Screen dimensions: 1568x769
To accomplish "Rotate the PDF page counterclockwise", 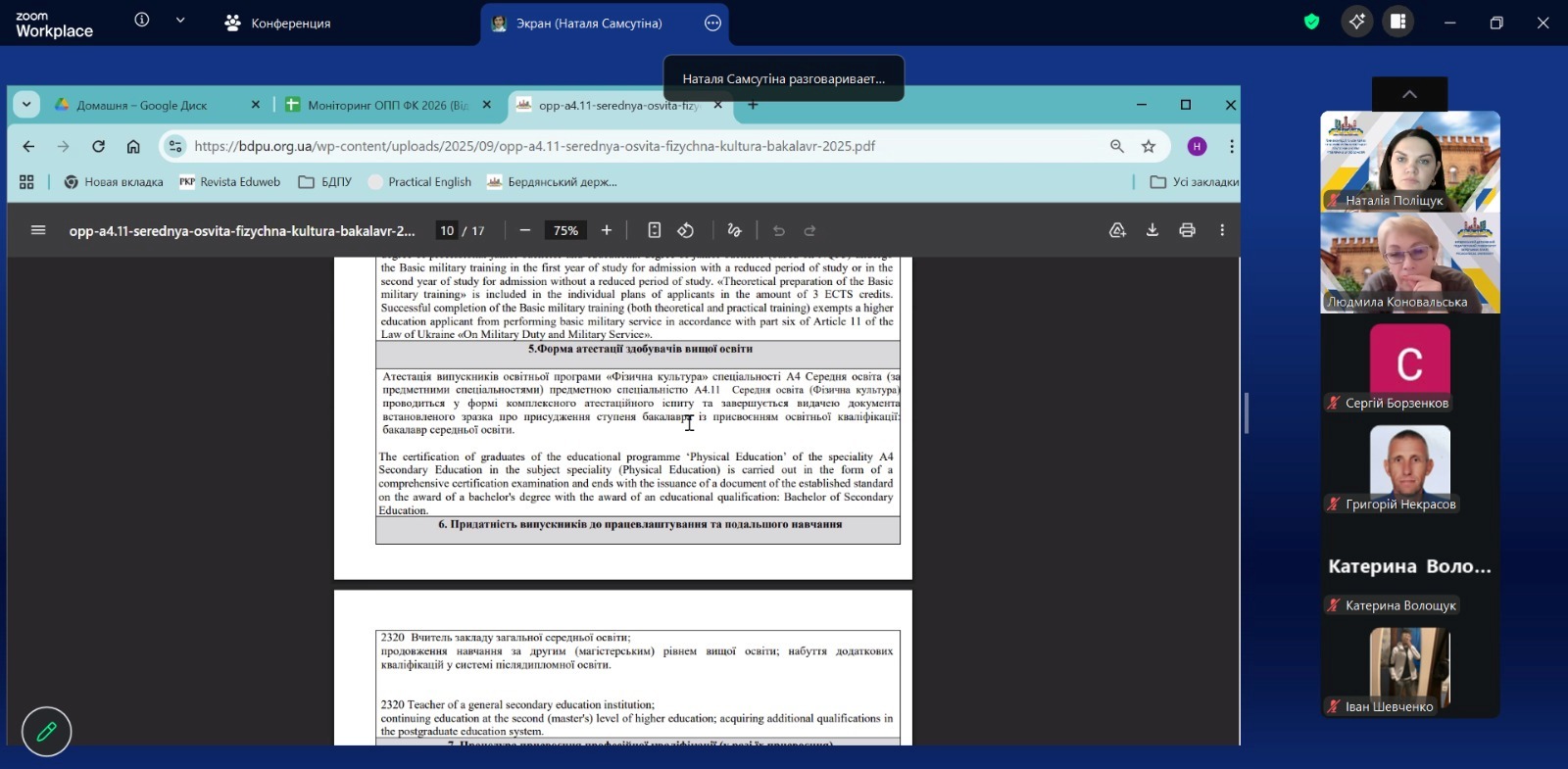I will (686, 230).
